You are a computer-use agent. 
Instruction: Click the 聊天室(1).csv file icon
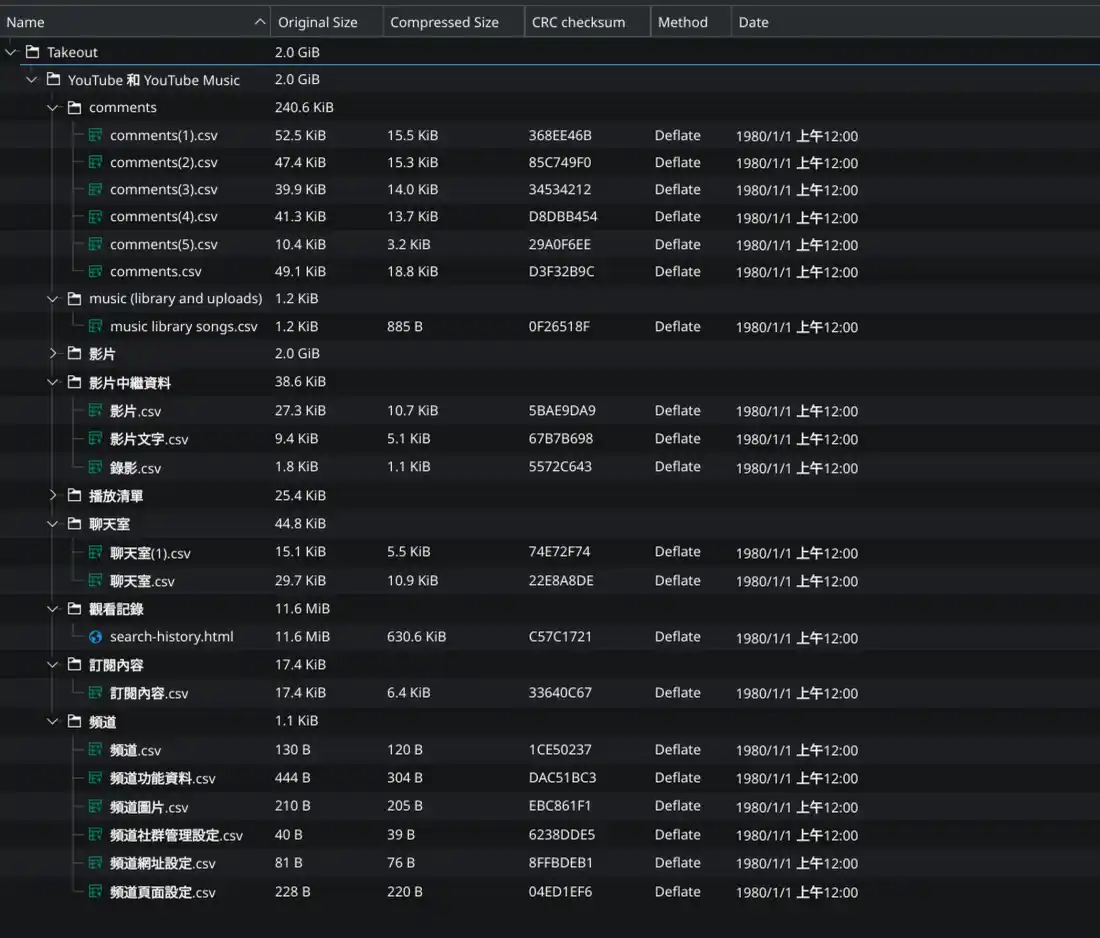95,552
